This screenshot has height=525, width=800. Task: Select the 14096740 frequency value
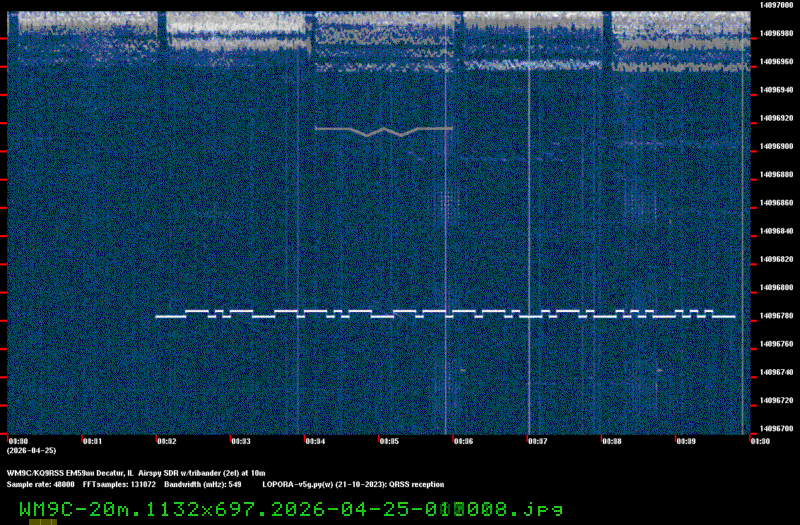(x=776, y=372)
